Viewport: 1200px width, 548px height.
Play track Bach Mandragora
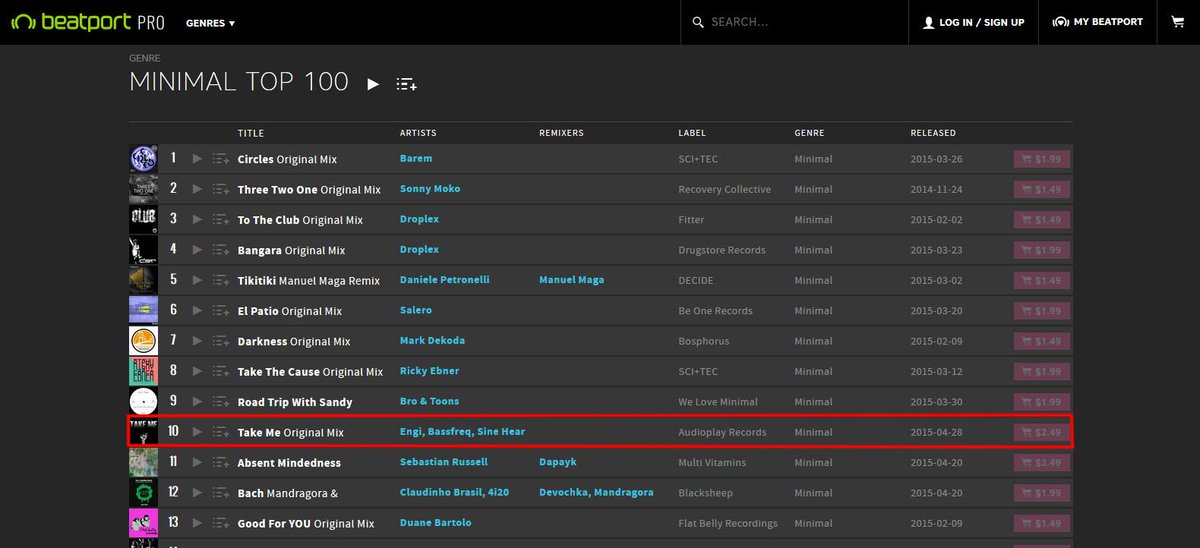[197, 493]
